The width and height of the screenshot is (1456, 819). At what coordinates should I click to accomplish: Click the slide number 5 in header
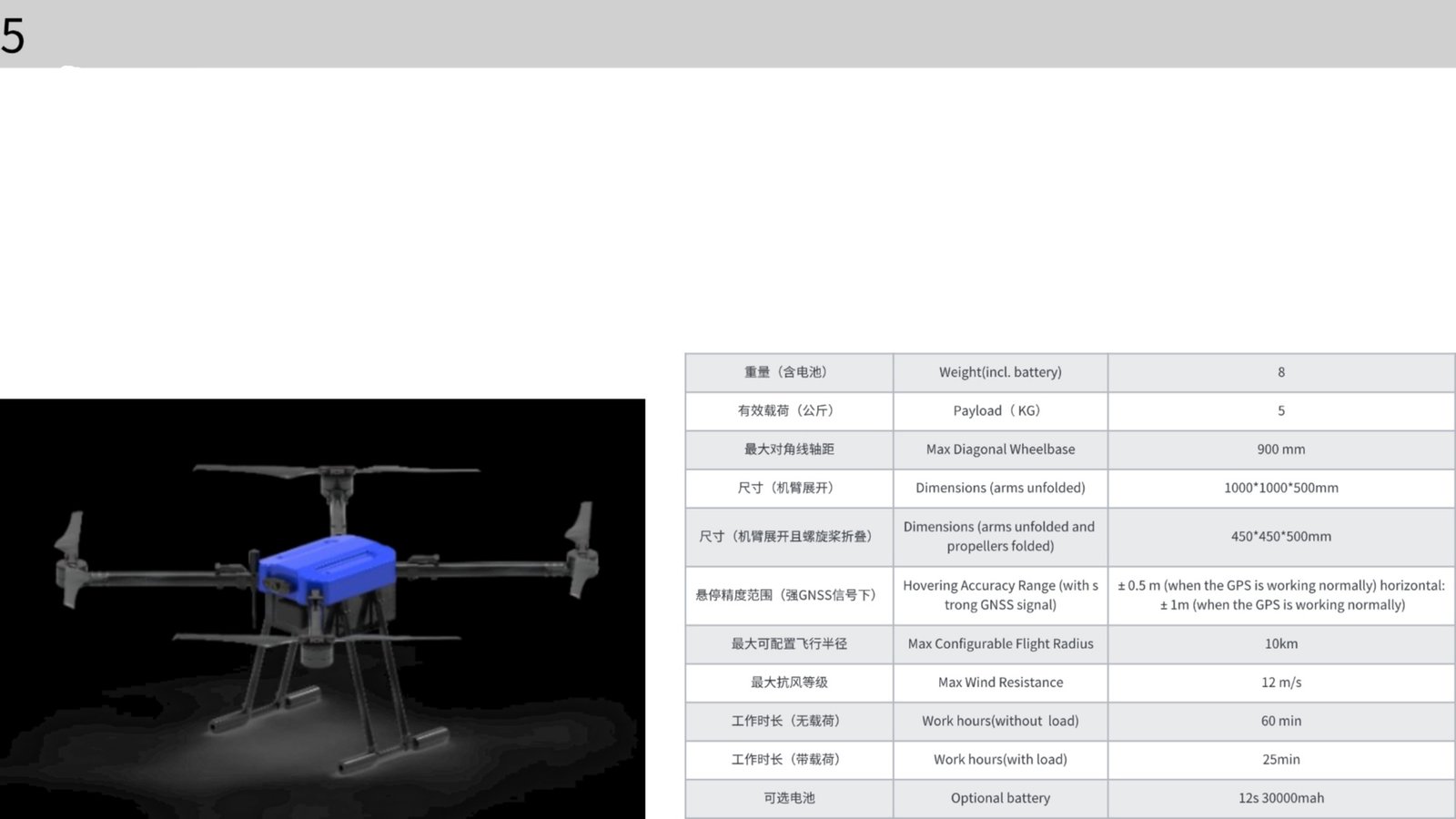(x=13, y=36)
